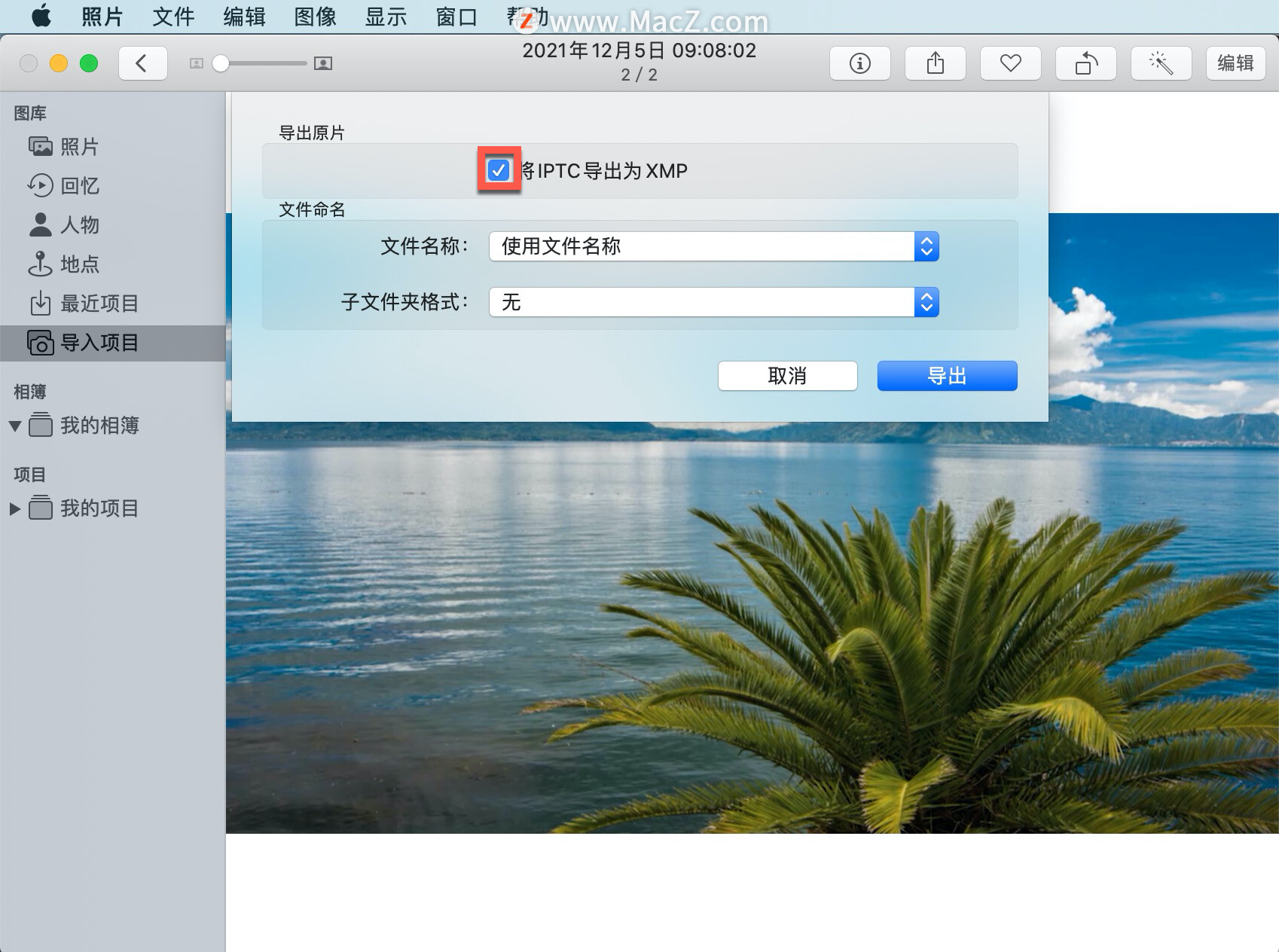Viewport: 1279px width, 952px height.
Task: Select 人物 in the sidebar
Action: tap(78, 225)
